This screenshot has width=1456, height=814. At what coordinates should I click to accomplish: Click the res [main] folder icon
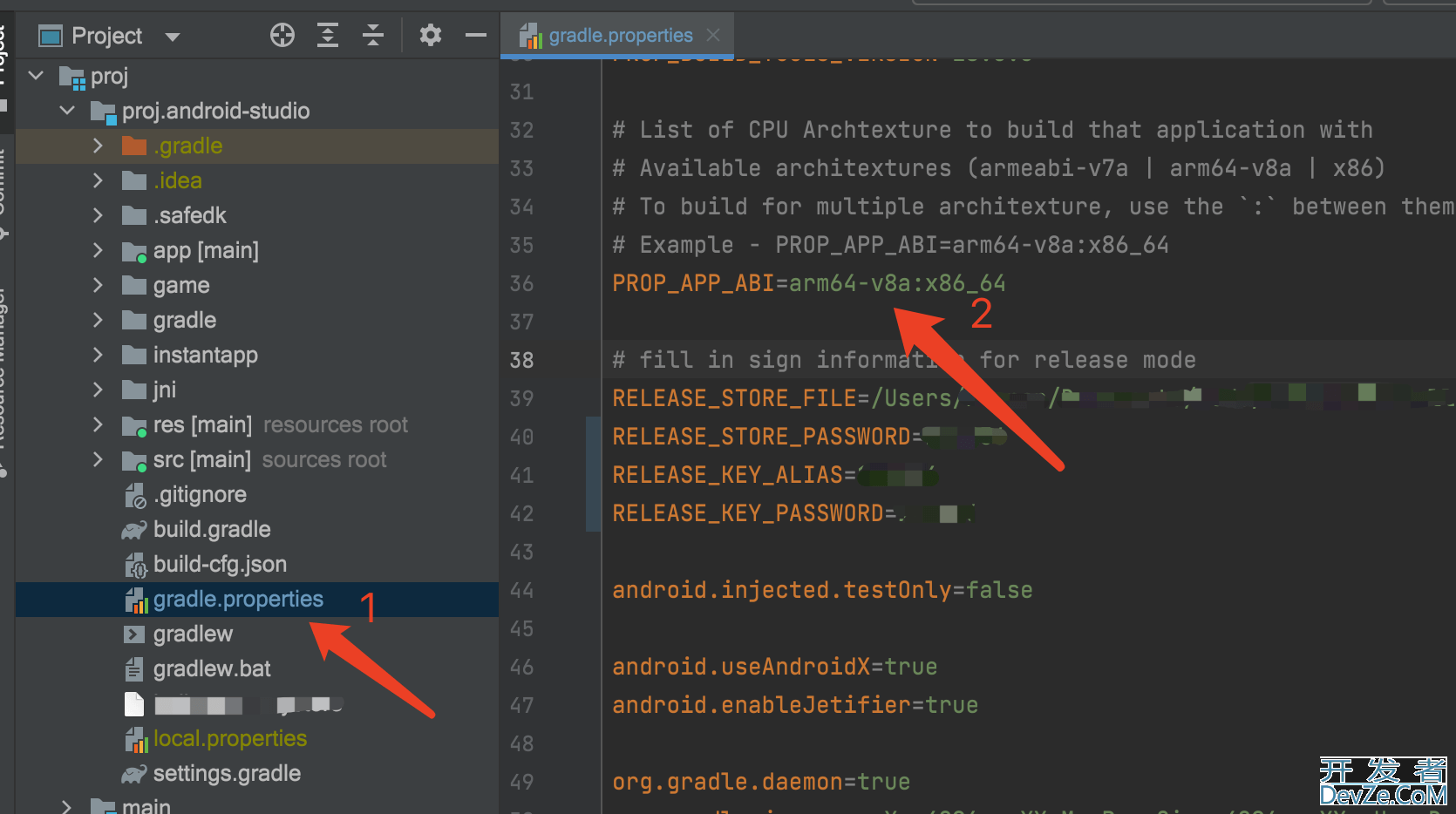click(x=134, y=425)
